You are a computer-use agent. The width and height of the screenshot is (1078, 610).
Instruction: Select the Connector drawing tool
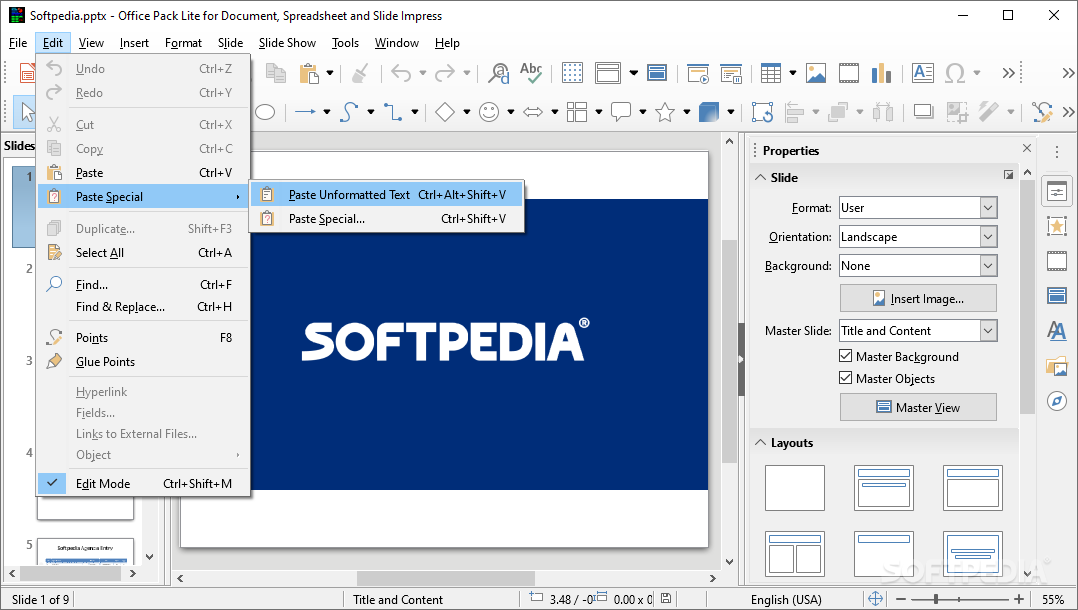tap(393, 111)
